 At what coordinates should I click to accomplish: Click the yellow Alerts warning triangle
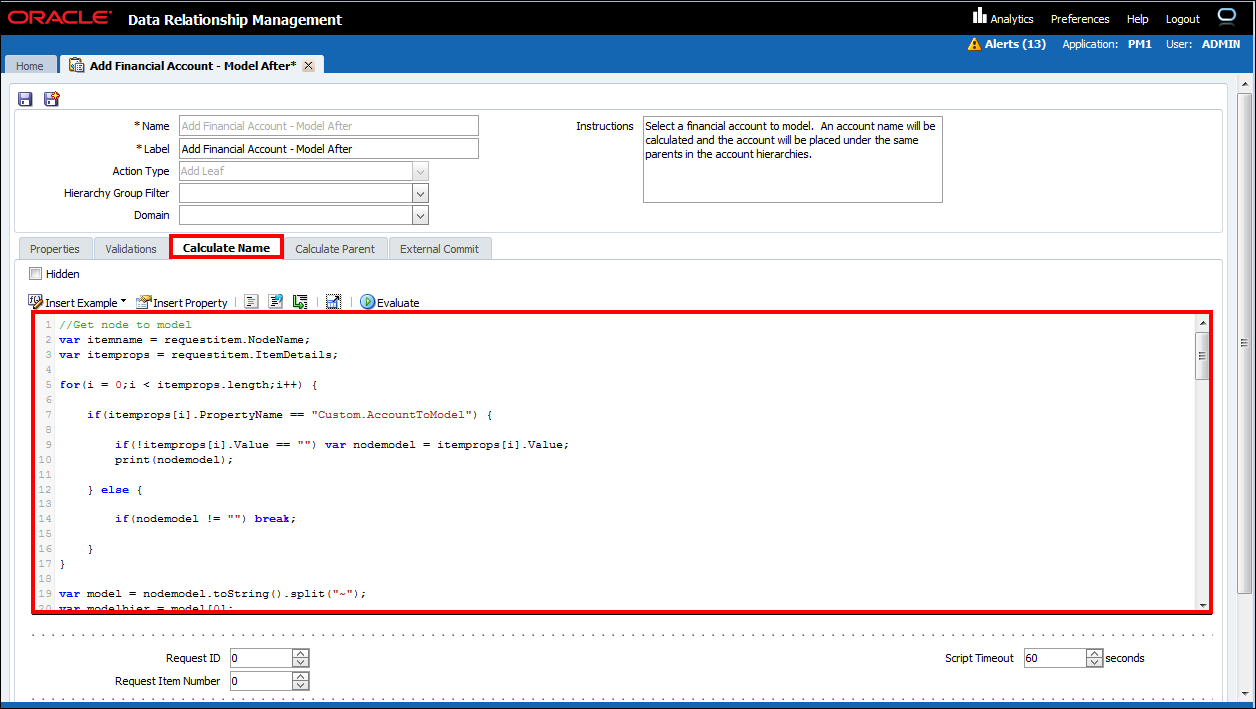point(974,44)
